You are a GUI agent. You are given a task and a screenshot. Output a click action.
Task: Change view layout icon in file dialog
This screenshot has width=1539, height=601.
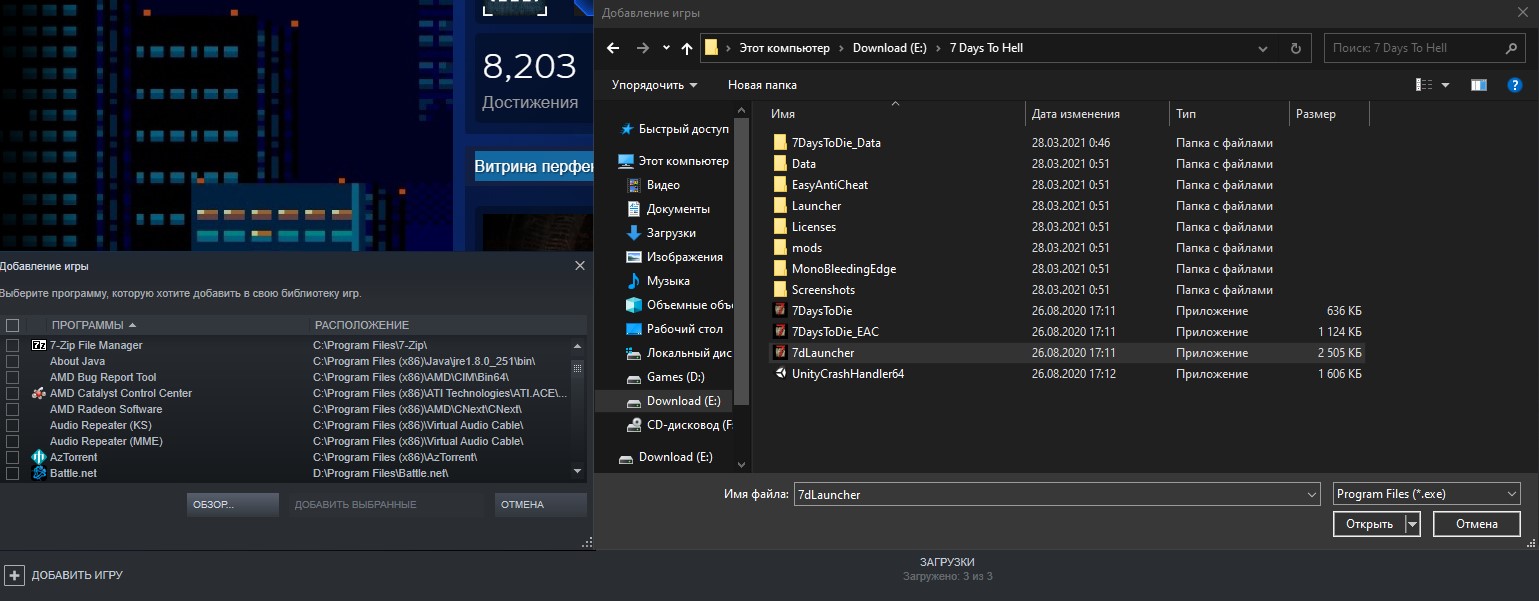click(x=1424, y=85)
